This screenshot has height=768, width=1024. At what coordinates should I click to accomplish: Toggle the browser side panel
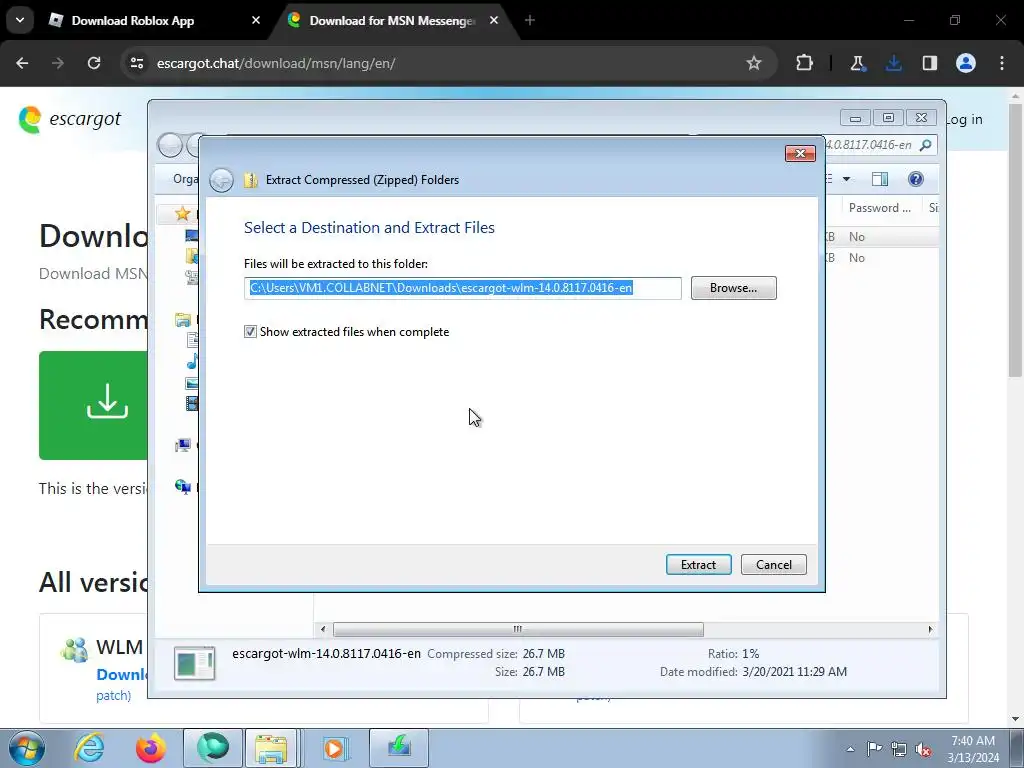[929, 63]
